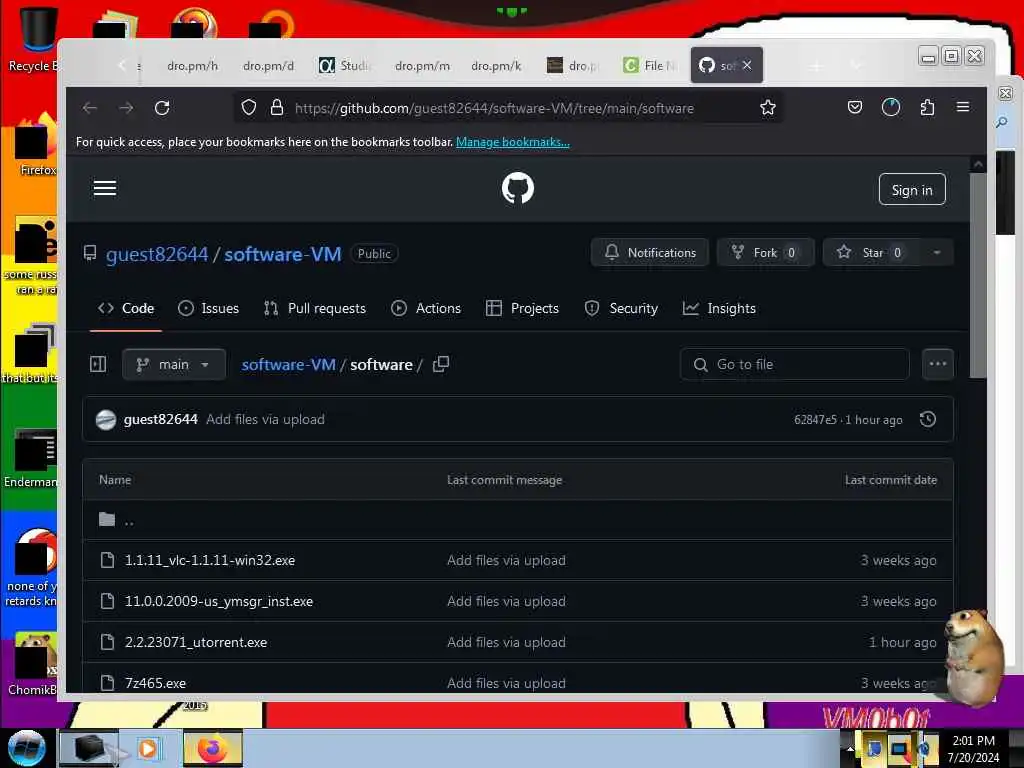Screen dimensions: 1024x768
Task: Switch to the dro.pm/d tab
Action: pyautogui.click(x=268, y=65)
